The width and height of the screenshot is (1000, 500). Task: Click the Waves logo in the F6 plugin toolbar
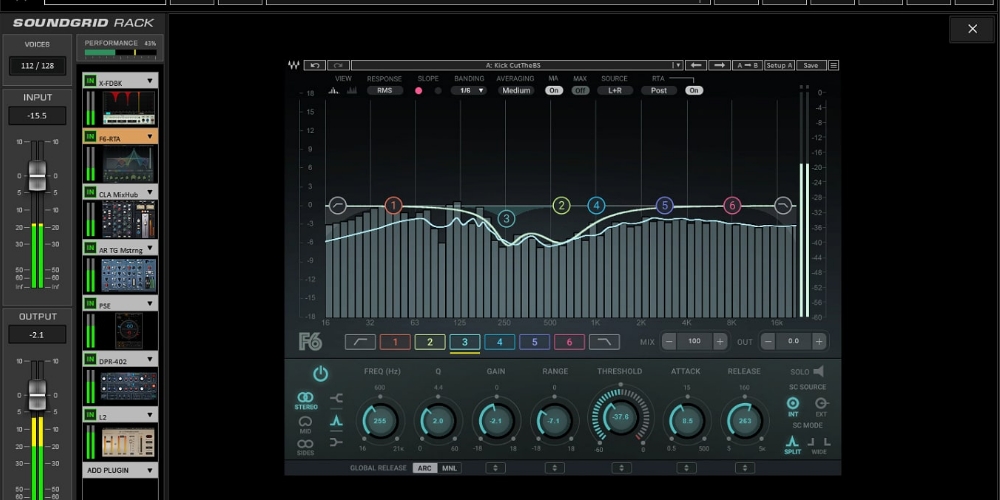[293, 65]
